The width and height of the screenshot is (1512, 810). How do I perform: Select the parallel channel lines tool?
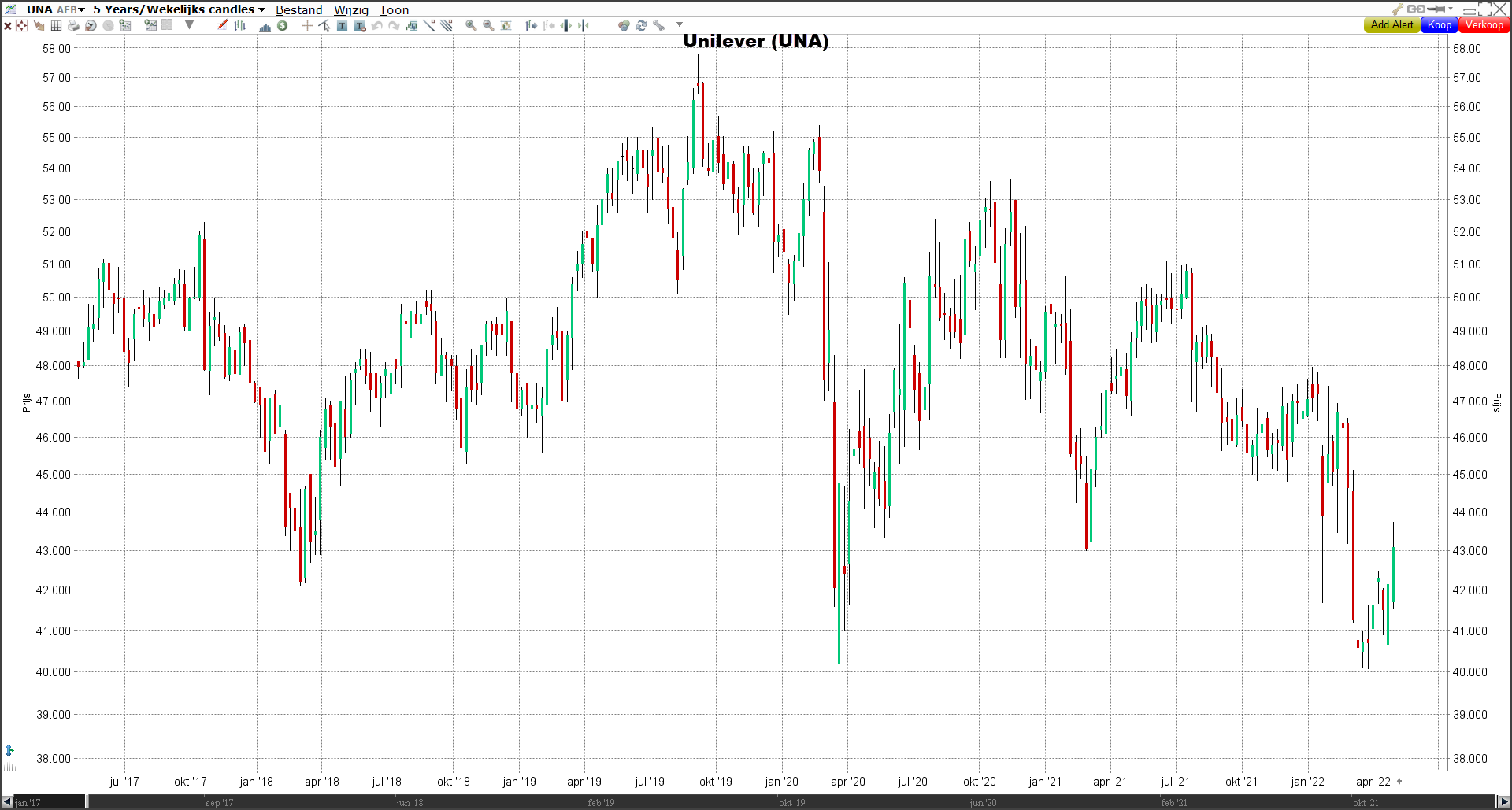[x=446, y=25]
